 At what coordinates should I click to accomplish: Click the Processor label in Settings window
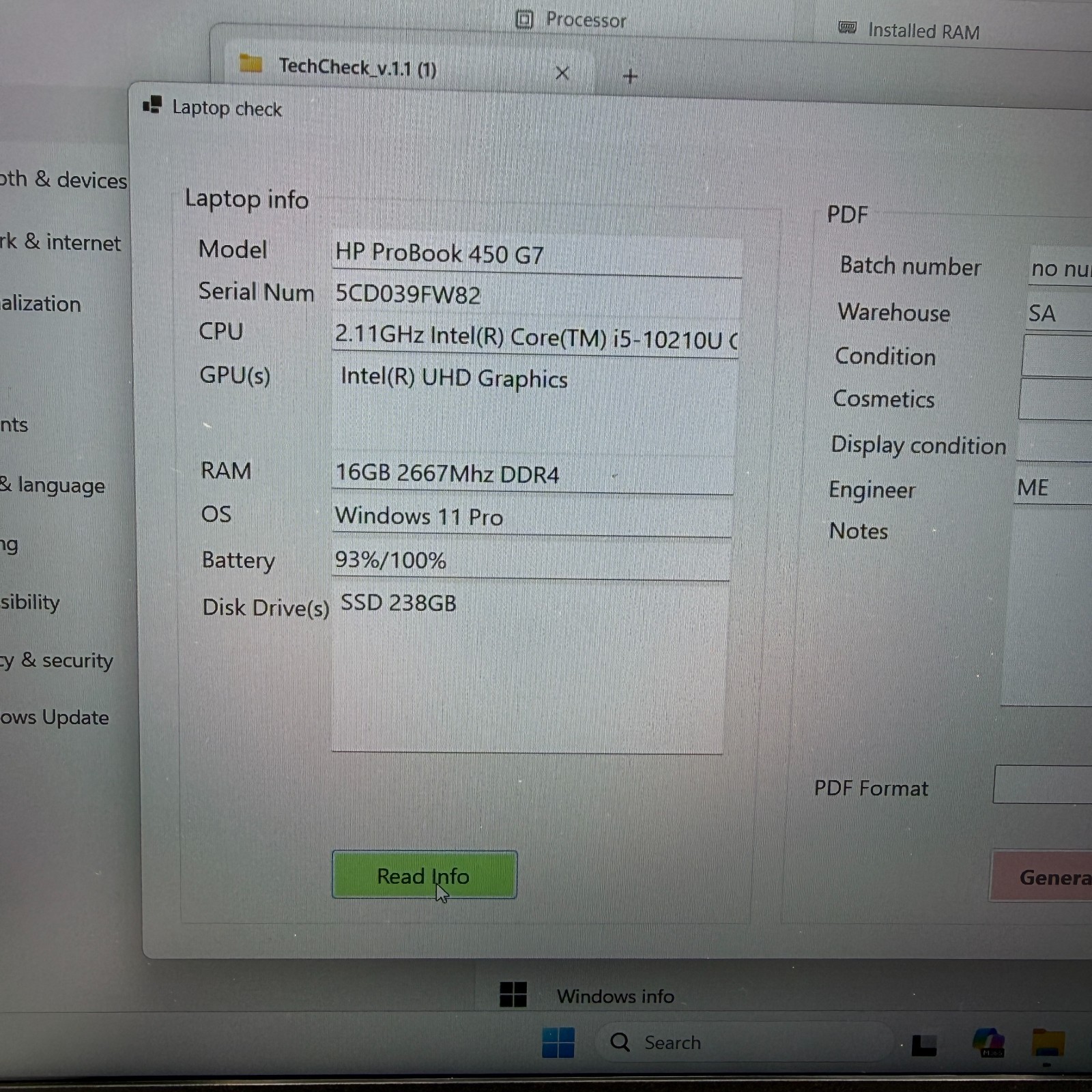point(586,20)
